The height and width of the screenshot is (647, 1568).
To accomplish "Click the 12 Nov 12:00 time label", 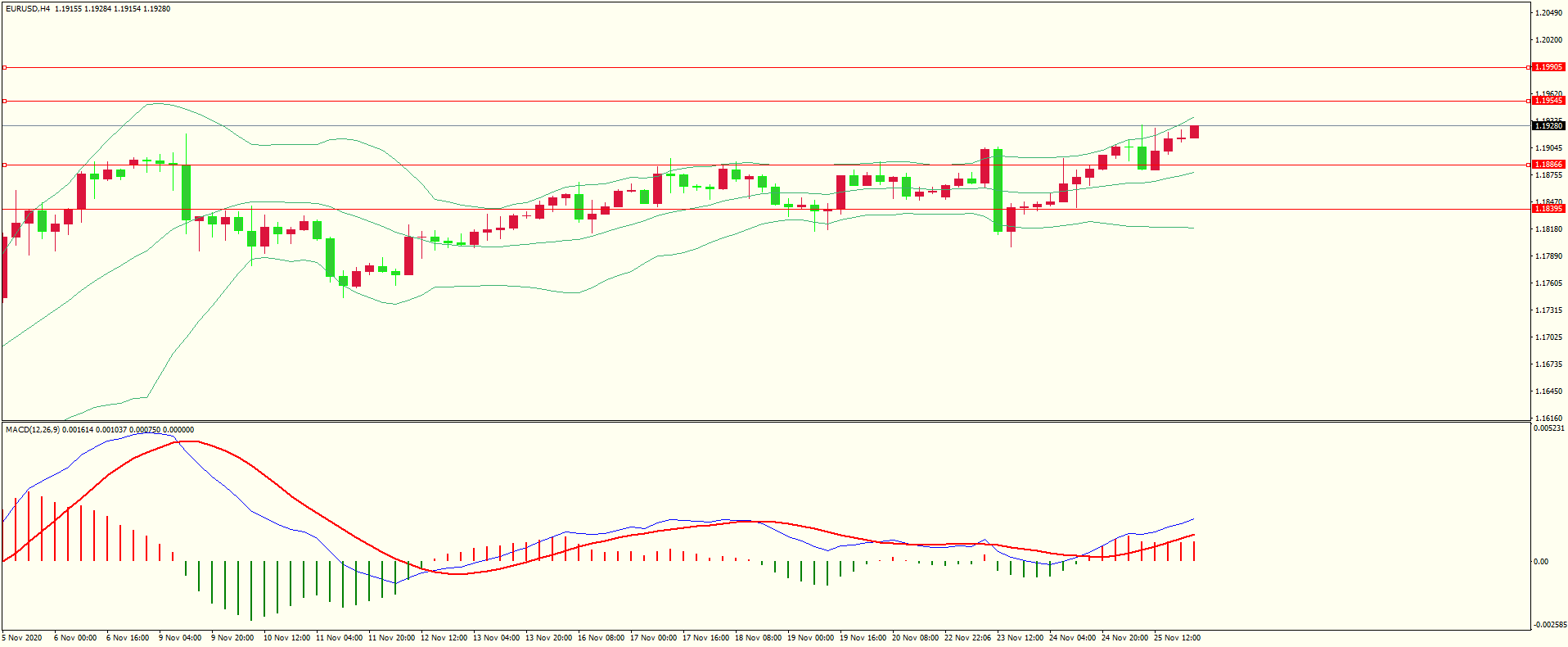I will (x=444, y=638).
